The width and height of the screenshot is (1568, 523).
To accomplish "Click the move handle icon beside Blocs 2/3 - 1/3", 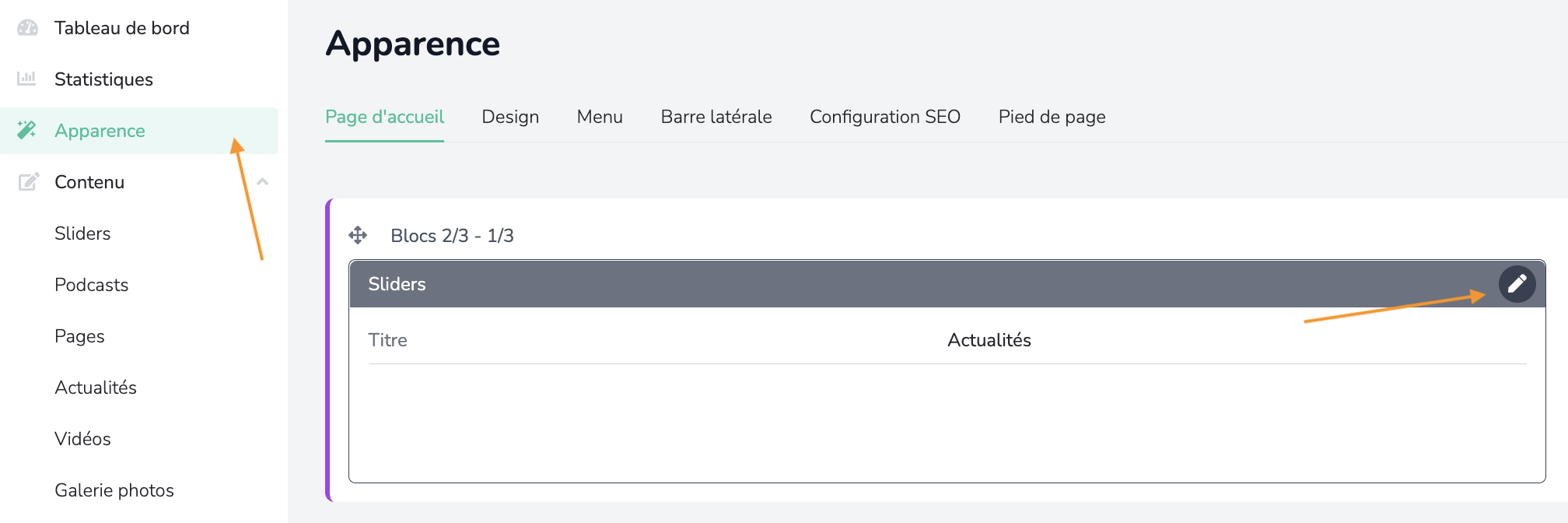I will click(358, 235).
